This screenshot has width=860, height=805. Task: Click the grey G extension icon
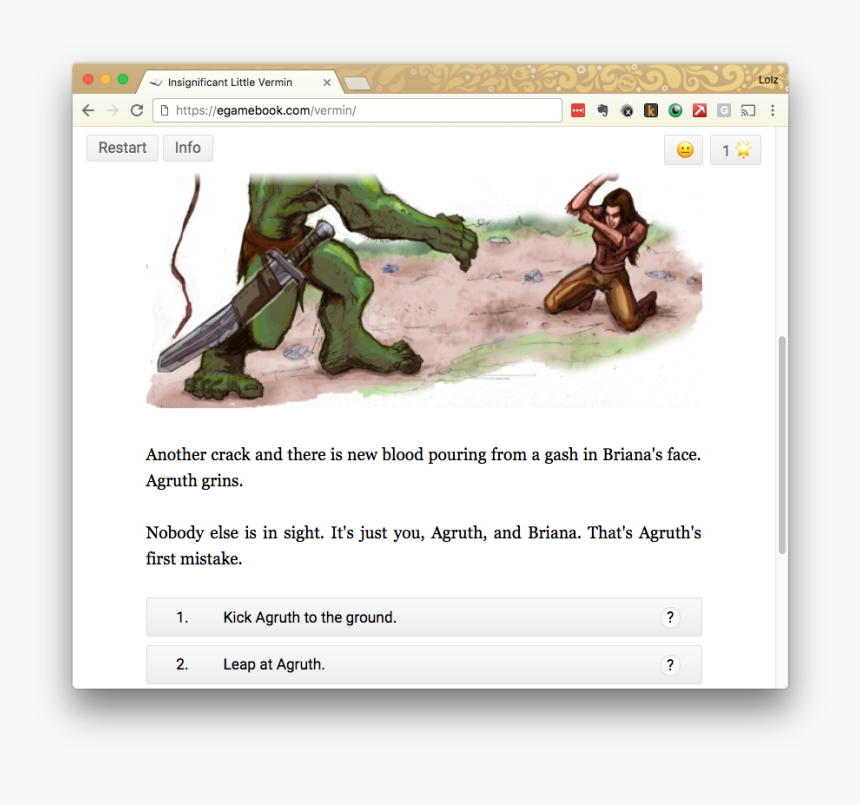click(724, 110)
